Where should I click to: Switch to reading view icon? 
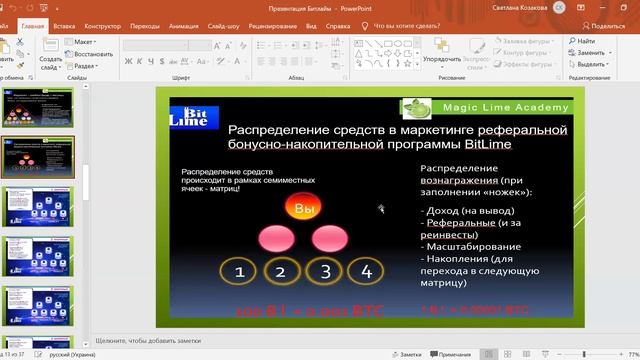[527, 354]
